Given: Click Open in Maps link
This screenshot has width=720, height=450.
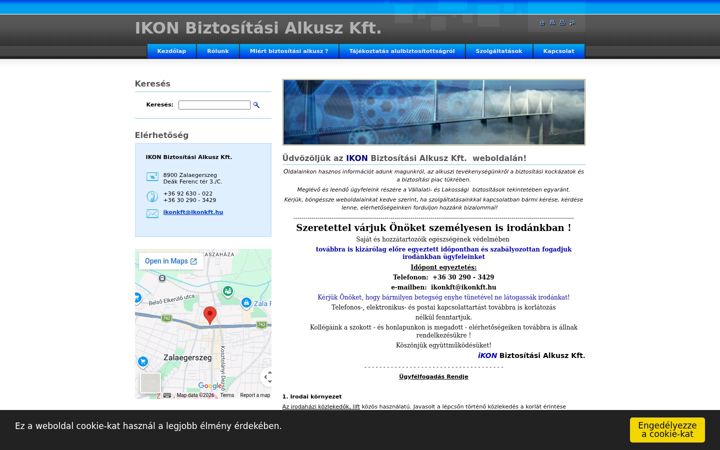Looking at the screenshot, I should point(171,261).
